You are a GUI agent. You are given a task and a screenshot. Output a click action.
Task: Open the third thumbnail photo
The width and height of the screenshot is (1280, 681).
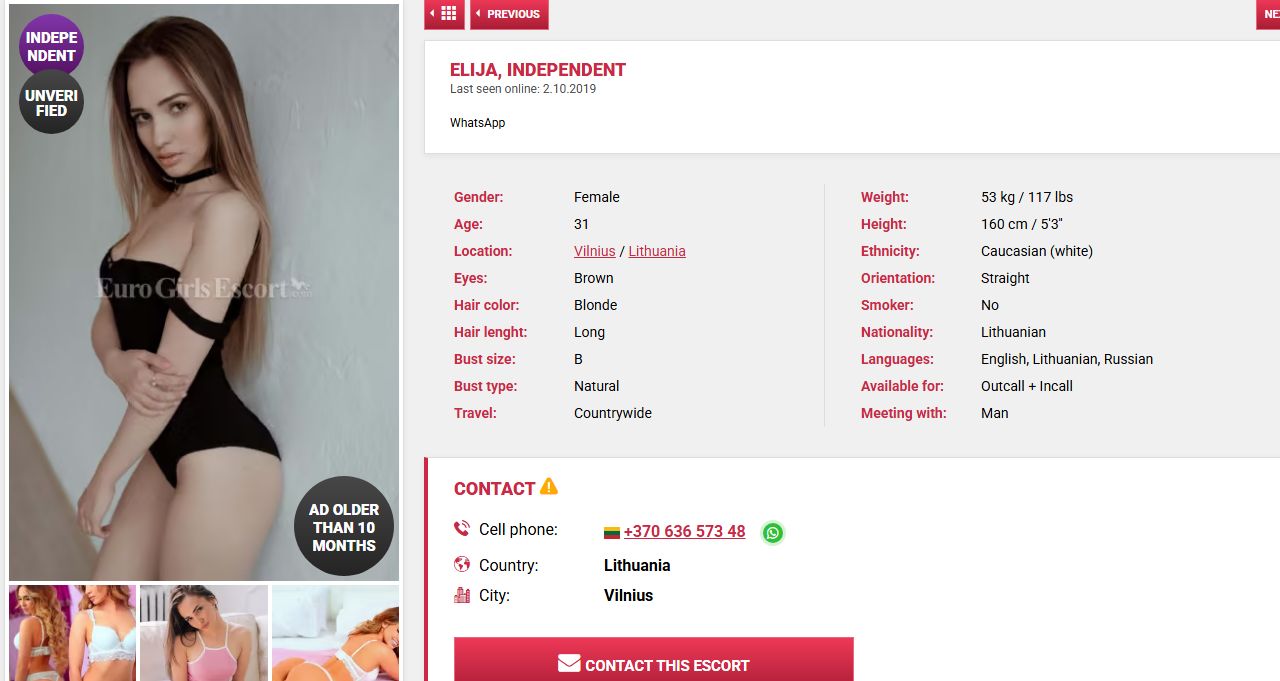tap(335, 633)
